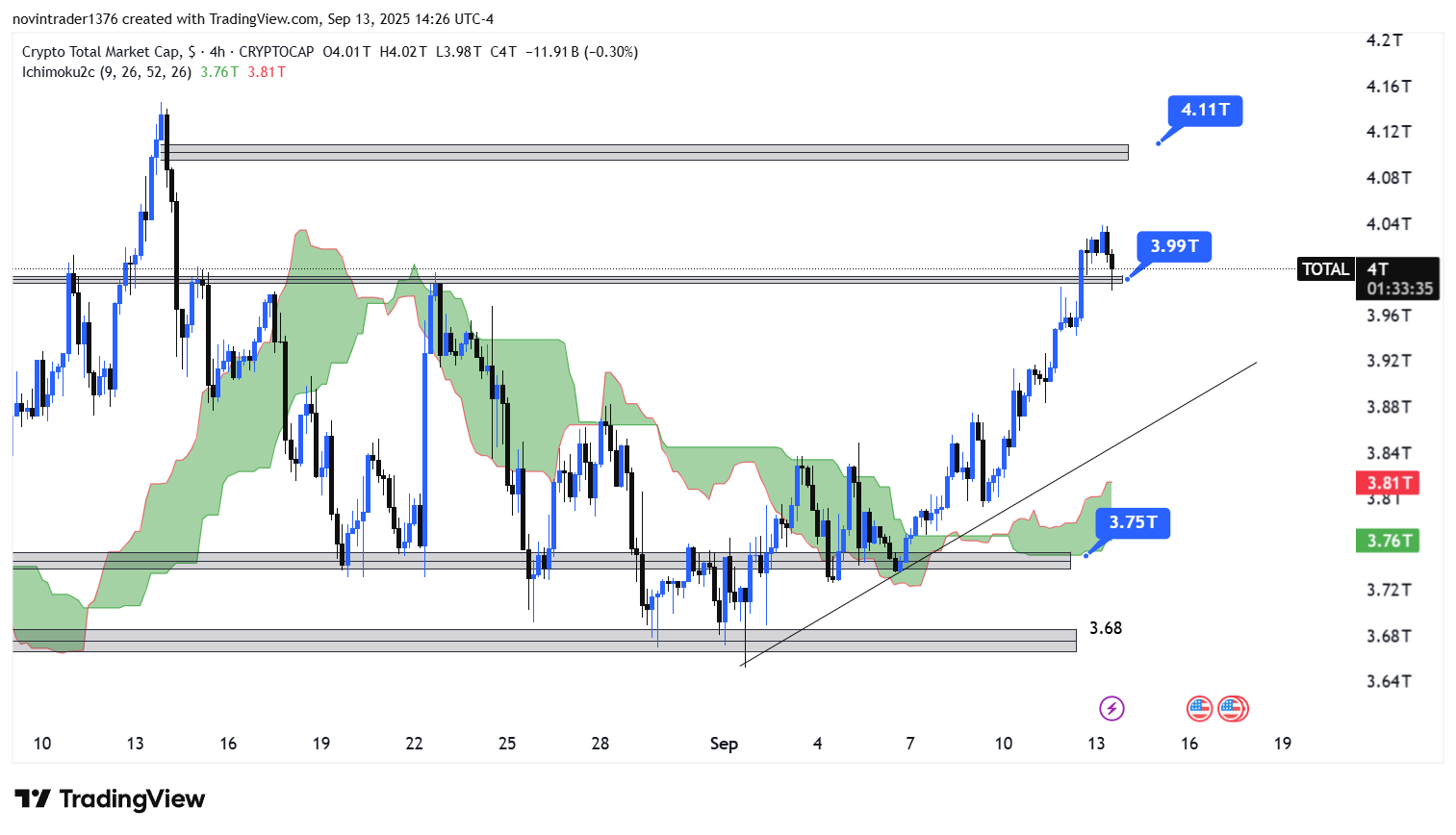Click the black TOTAL symbol label
The height and width of the screenshot is (835, 1456).
(x=1325, y=269)
